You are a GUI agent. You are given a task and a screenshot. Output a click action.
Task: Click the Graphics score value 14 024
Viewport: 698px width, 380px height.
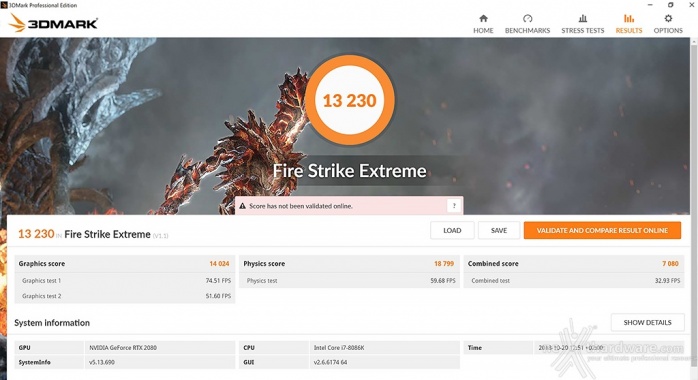pos(219,263)
